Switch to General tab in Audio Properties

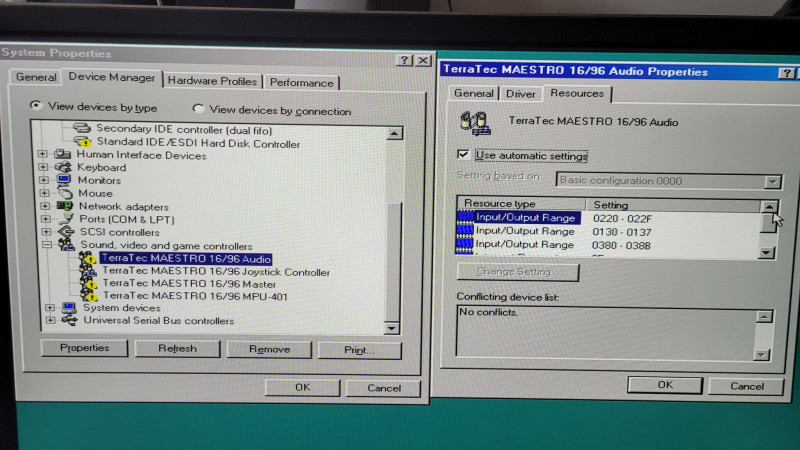pyautogui.click(x=473, y=93)
